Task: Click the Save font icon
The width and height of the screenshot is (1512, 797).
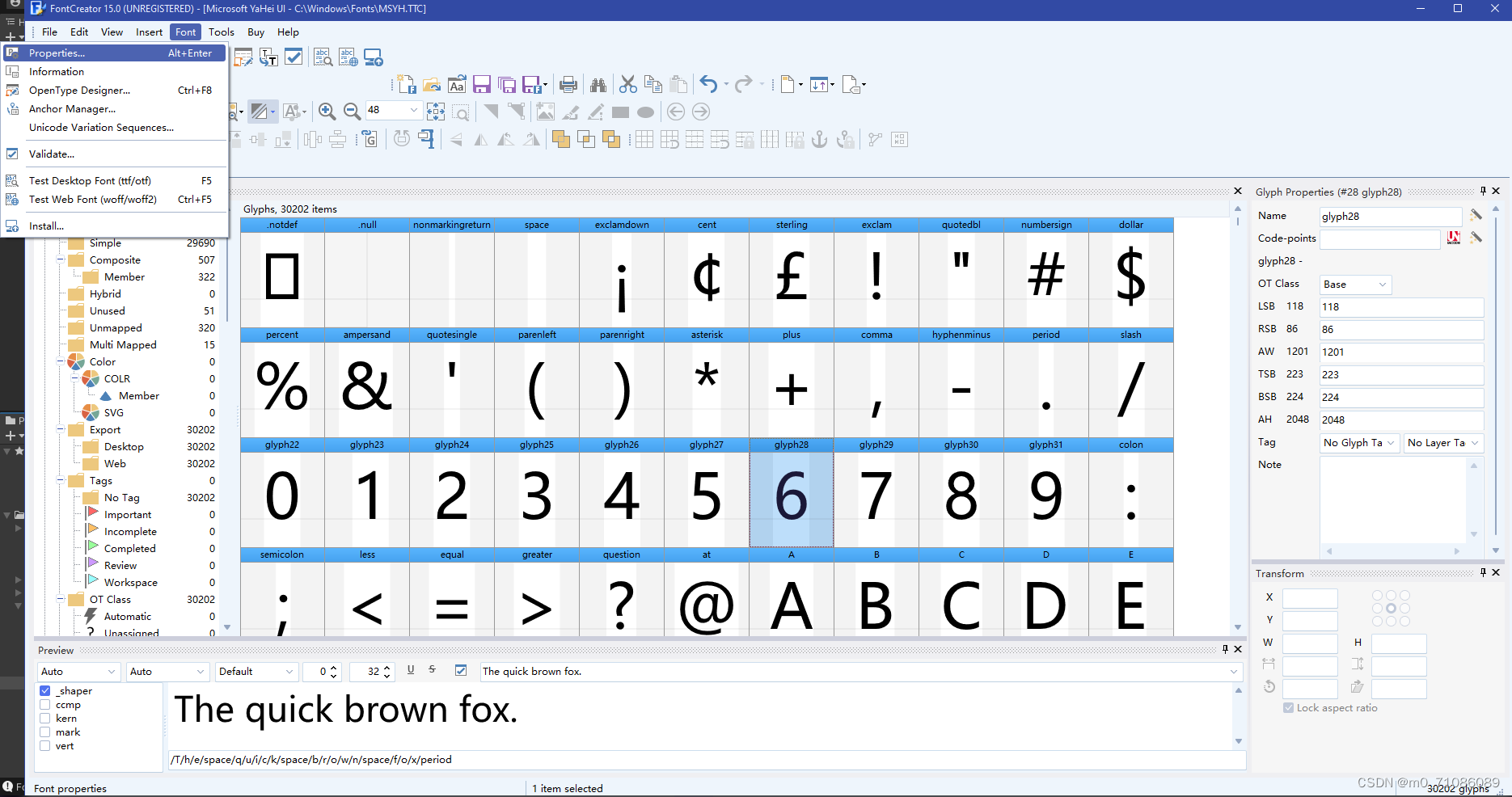Action: pyautogui.click(x=482, y=85)
